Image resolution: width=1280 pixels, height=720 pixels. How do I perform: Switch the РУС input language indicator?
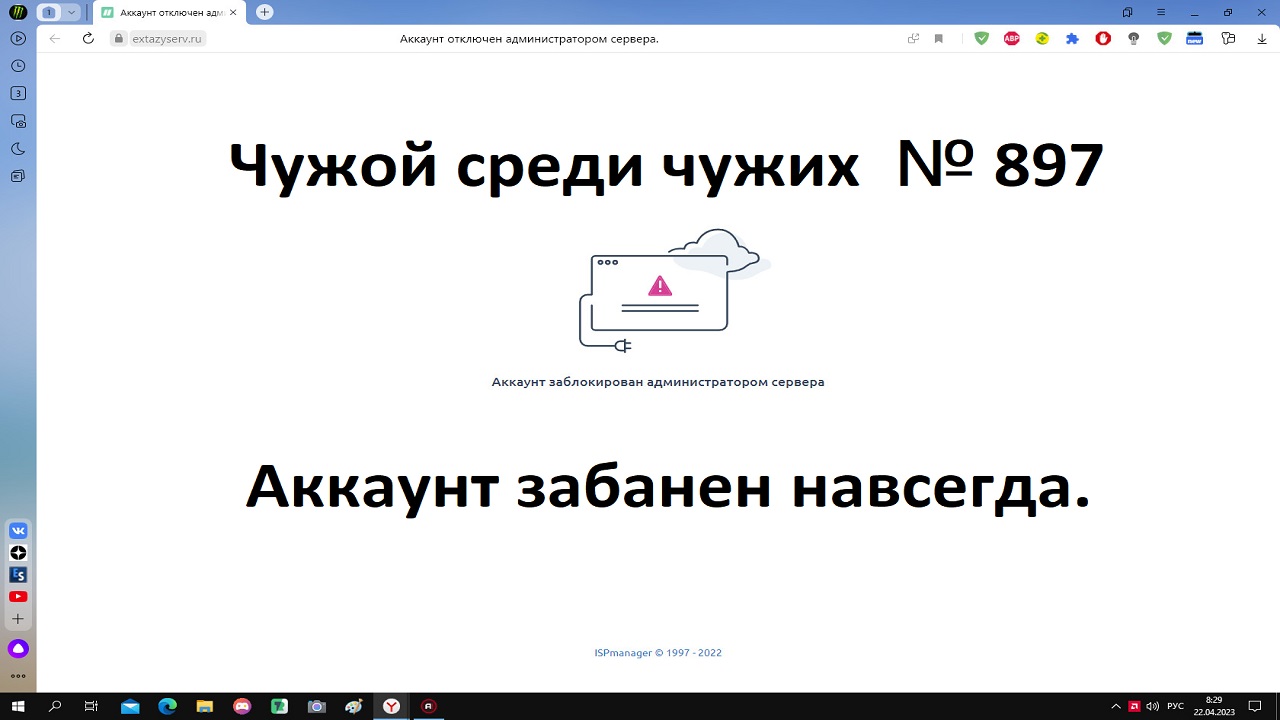1176,706
